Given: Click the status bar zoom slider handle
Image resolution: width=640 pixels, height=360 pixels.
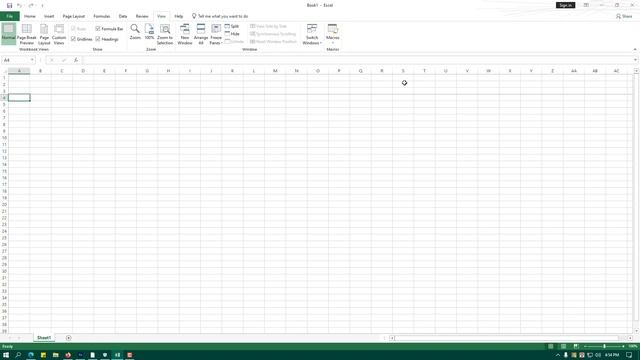Looking at the screenshot, I should point(604,347).
